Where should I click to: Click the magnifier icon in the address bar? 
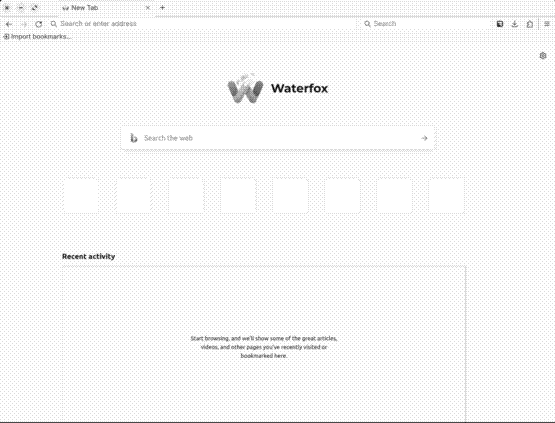53,24
